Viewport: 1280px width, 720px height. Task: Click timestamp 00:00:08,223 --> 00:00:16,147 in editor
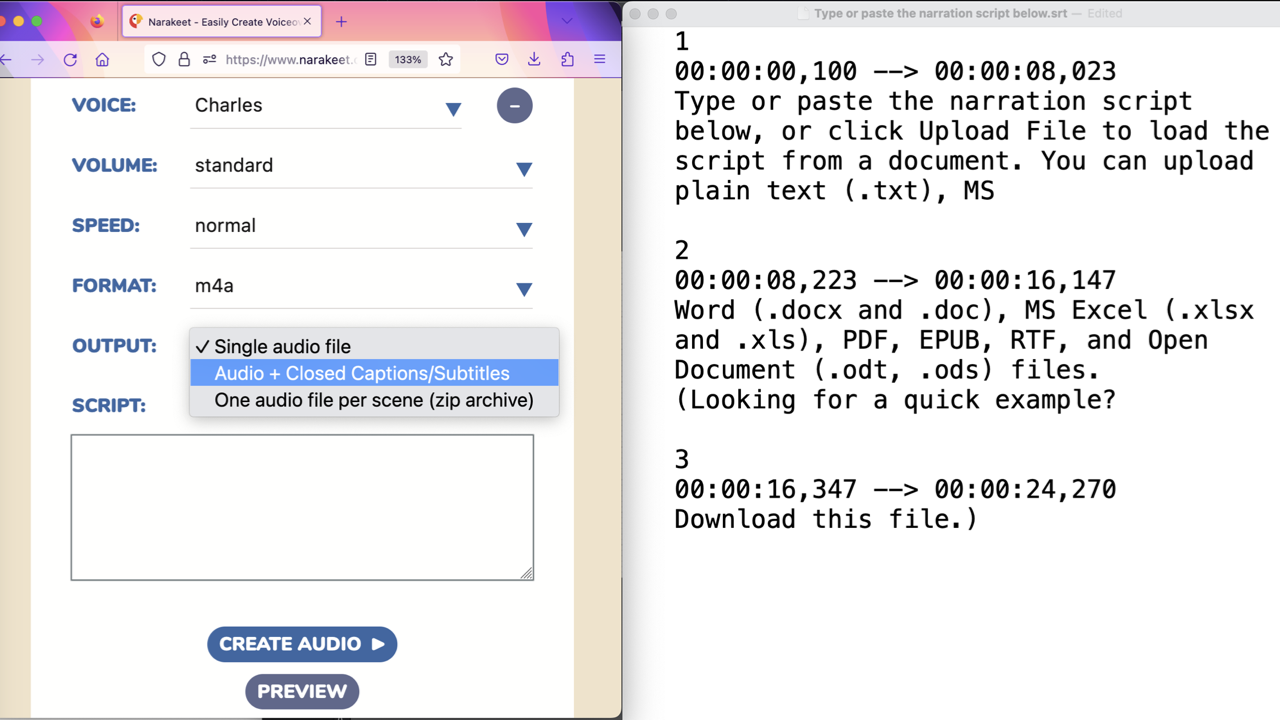tap(895, 281)
